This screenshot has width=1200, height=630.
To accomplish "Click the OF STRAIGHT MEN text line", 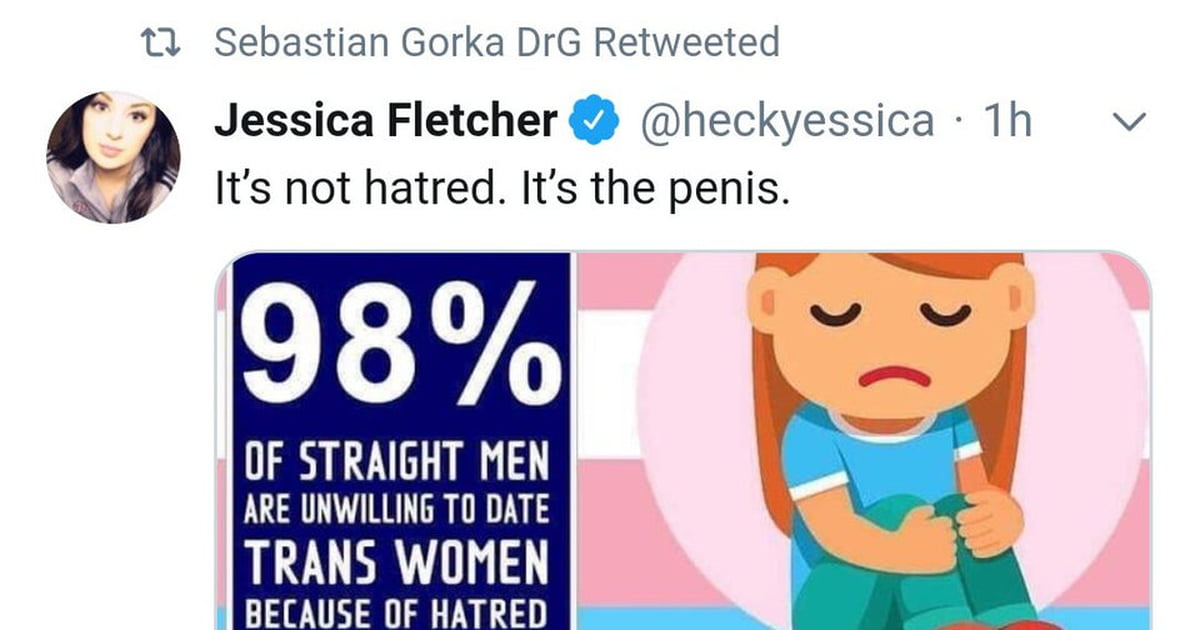I will pyautogui.click(x=398, y=464).
